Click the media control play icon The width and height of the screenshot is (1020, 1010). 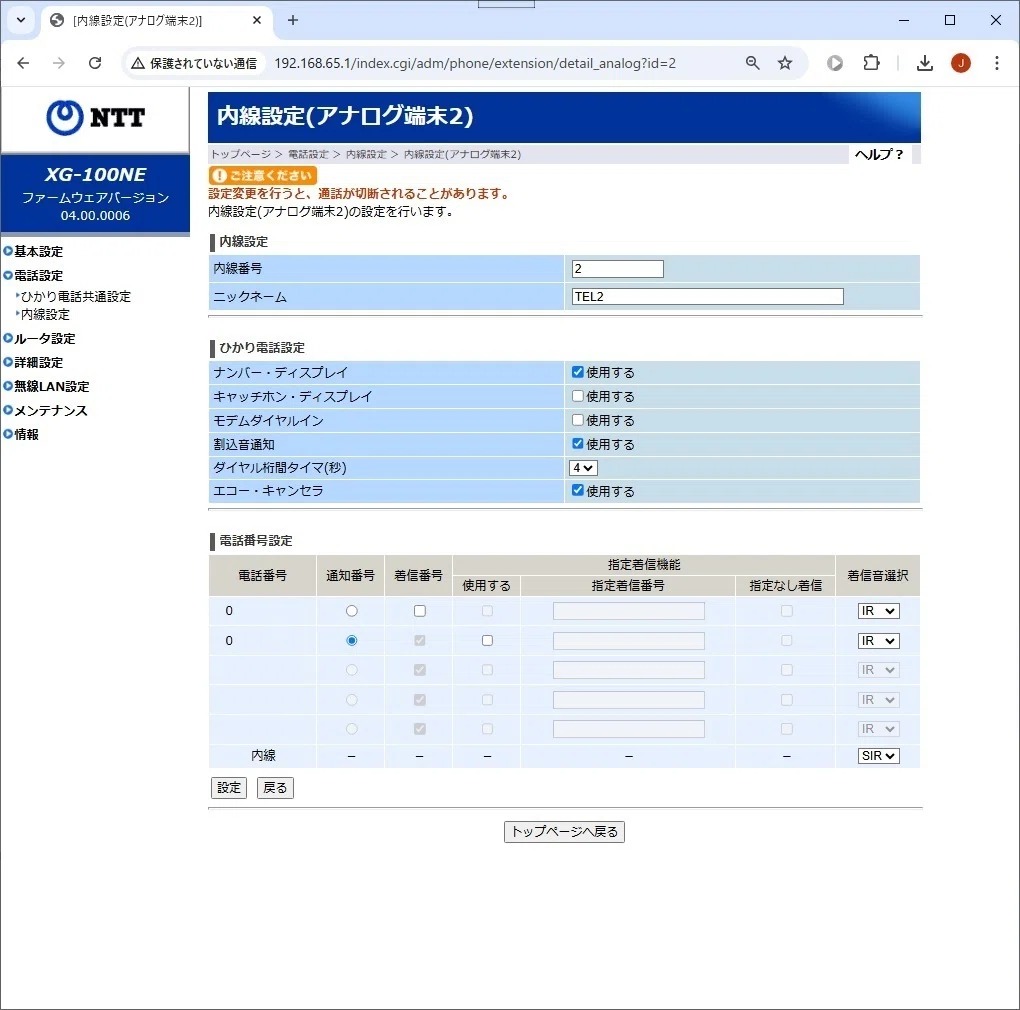(x=835, y=63)
